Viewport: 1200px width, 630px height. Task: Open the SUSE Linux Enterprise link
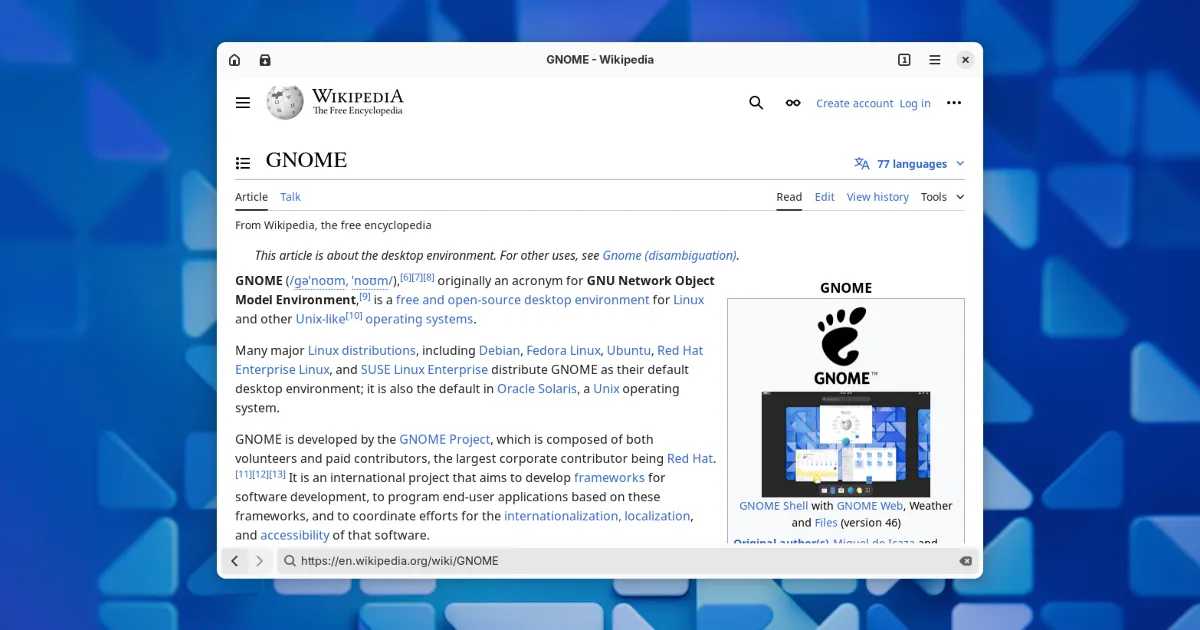pos(424,370)
